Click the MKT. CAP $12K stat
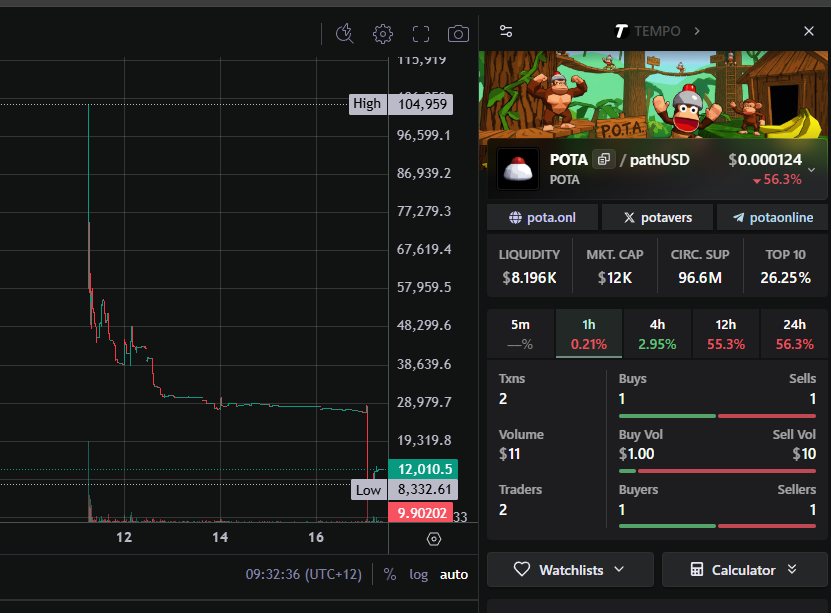831x613 pixels. pyautogui.click(x=615, y=266)
